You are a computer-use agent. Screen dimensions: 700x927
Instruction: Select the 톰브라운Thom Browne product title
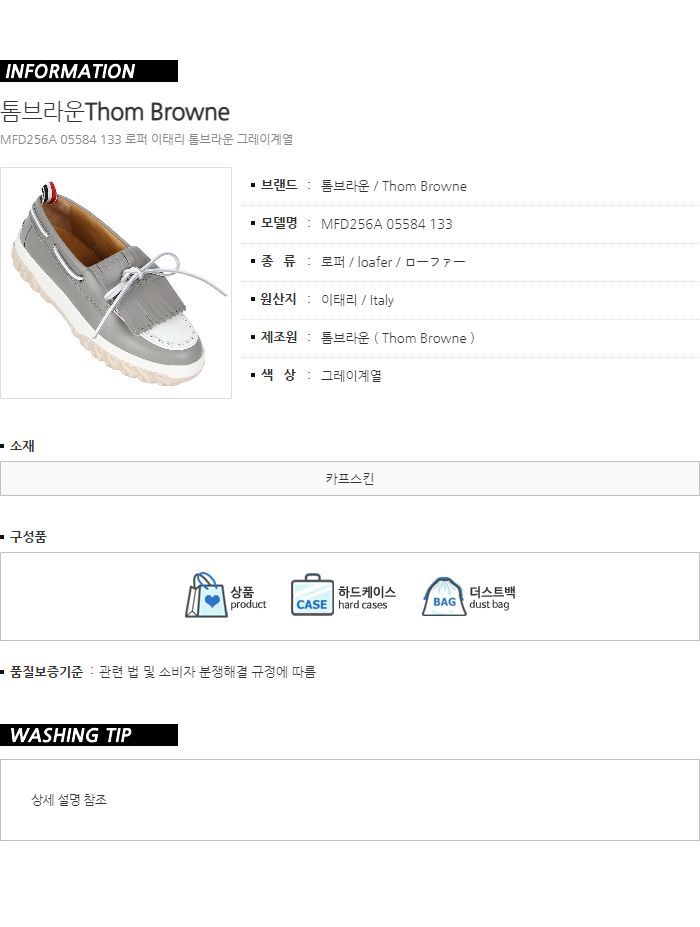[x=115, y=111]
